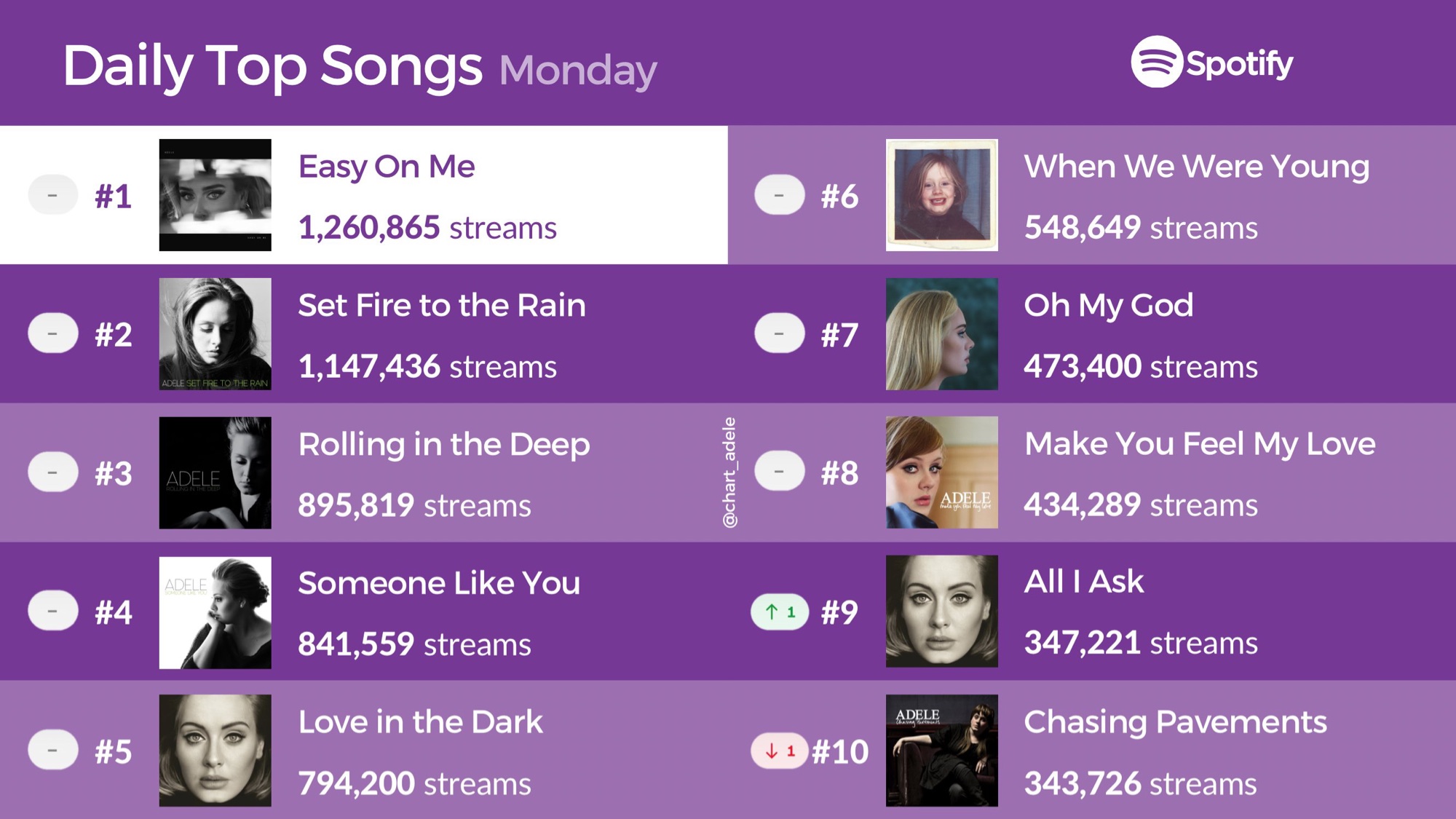
Task: Select the Chasing Pavements album art
Action: point(942,751)
